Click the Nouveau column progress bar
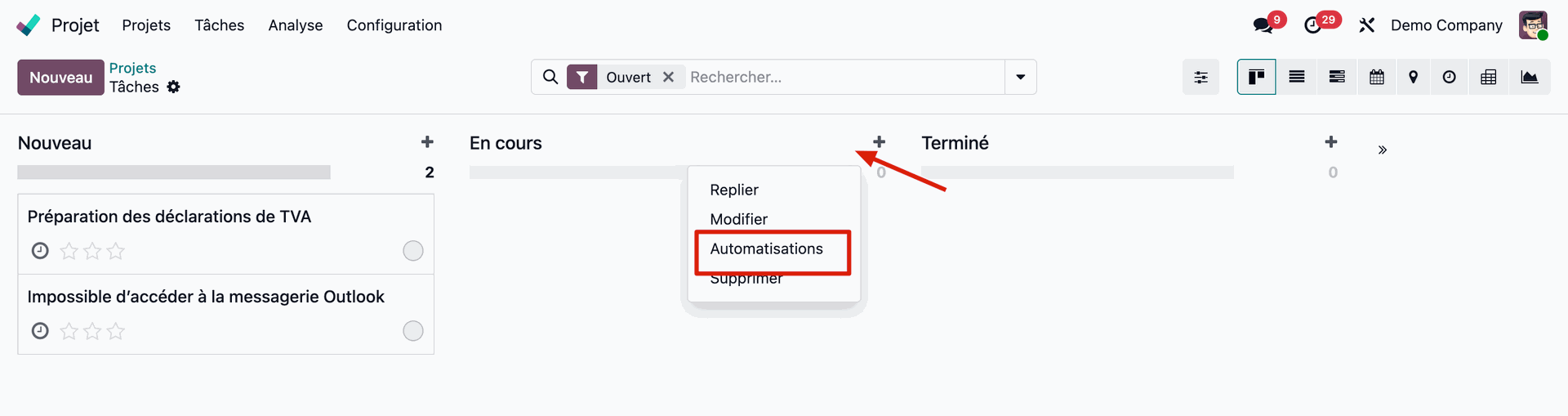Screen dimensions: 1568x416 (x=174, y=172)
